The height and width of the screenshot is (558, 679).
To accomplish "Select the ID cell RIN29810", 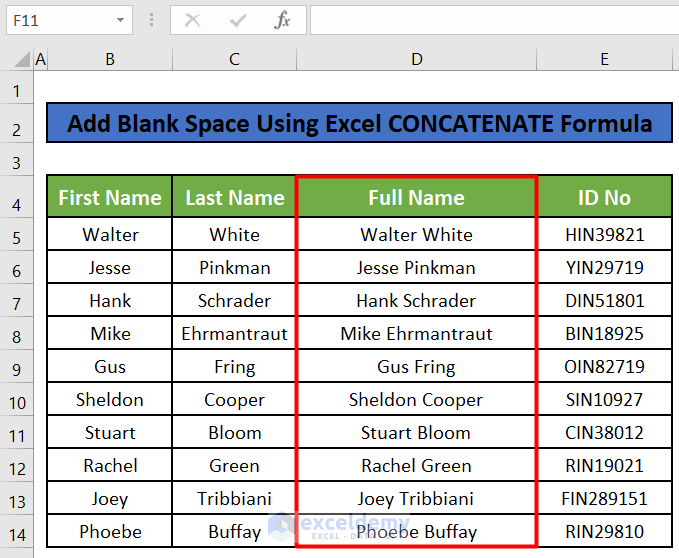I will pos(605,531).
